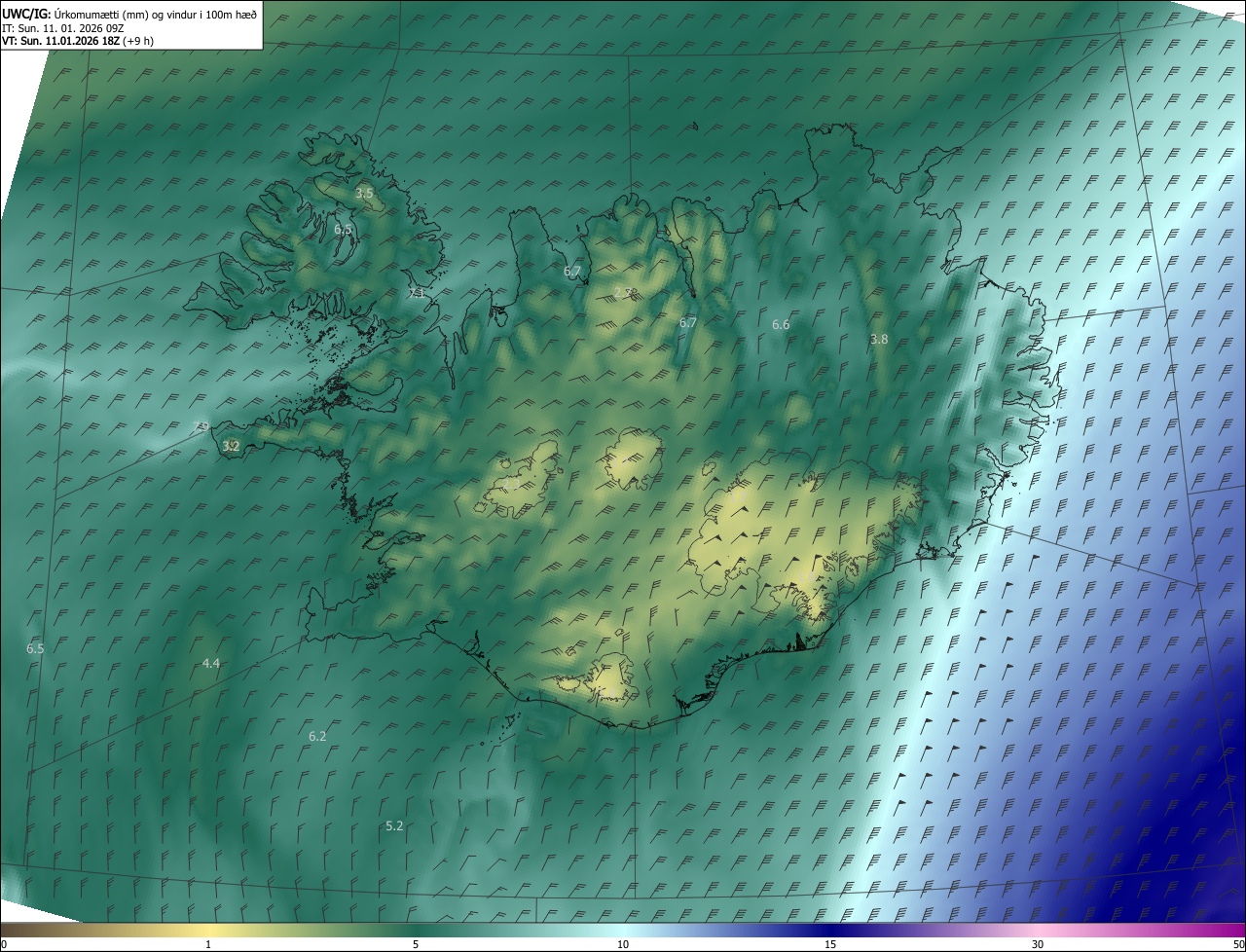Click the 4.4 value label over the sea
Image resolution: width=1246 pixels, height=952 pixels.
(x=210, y=664)
